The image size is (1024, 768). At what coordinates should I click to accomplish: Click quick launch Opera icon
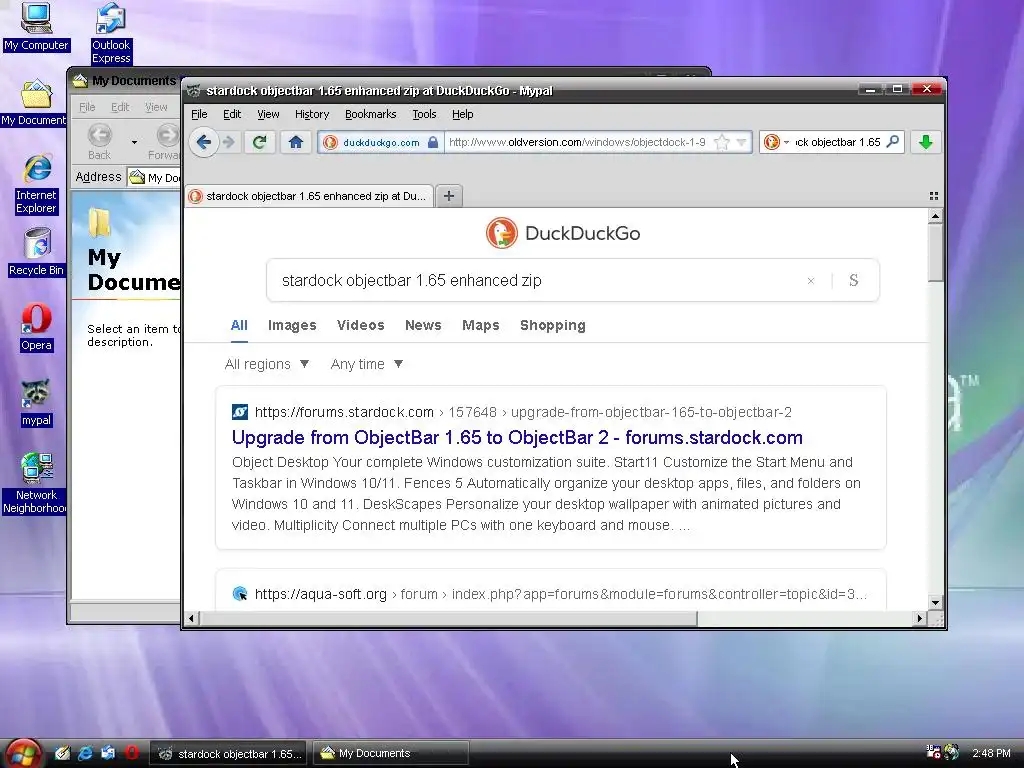[x=132, y=753]
